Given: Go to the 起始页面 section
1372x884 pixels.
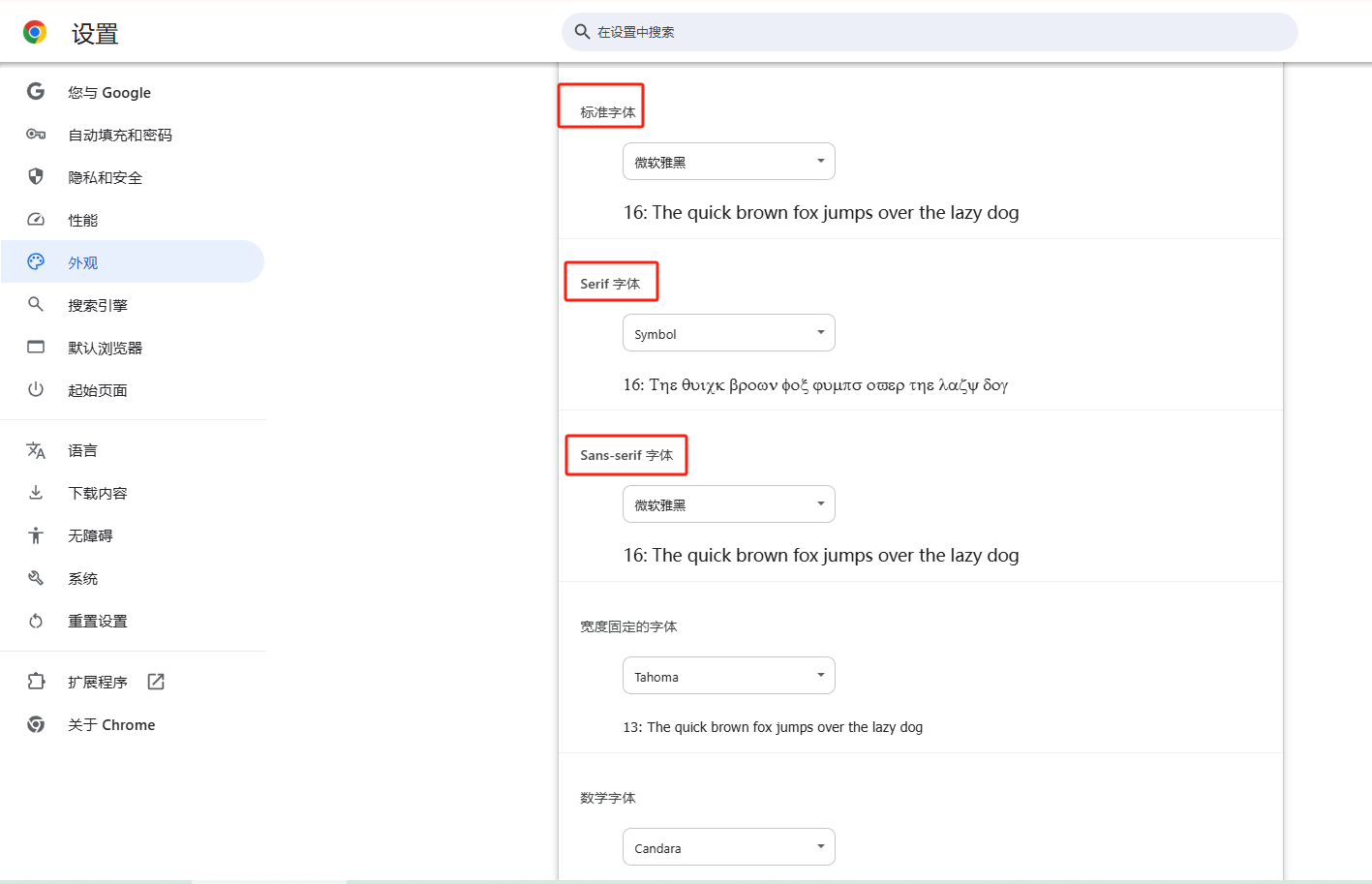Looking at the screenshot, I should (x=133, y=390).
